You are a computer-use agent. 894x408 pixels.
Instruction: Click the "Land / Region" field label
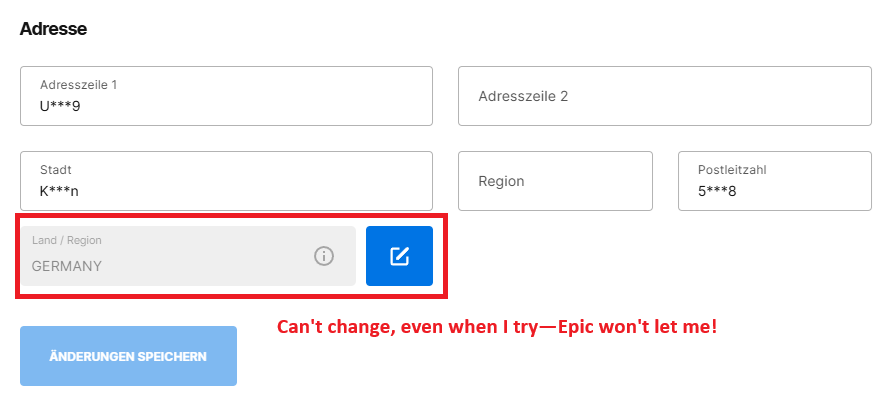click(67, 240)
